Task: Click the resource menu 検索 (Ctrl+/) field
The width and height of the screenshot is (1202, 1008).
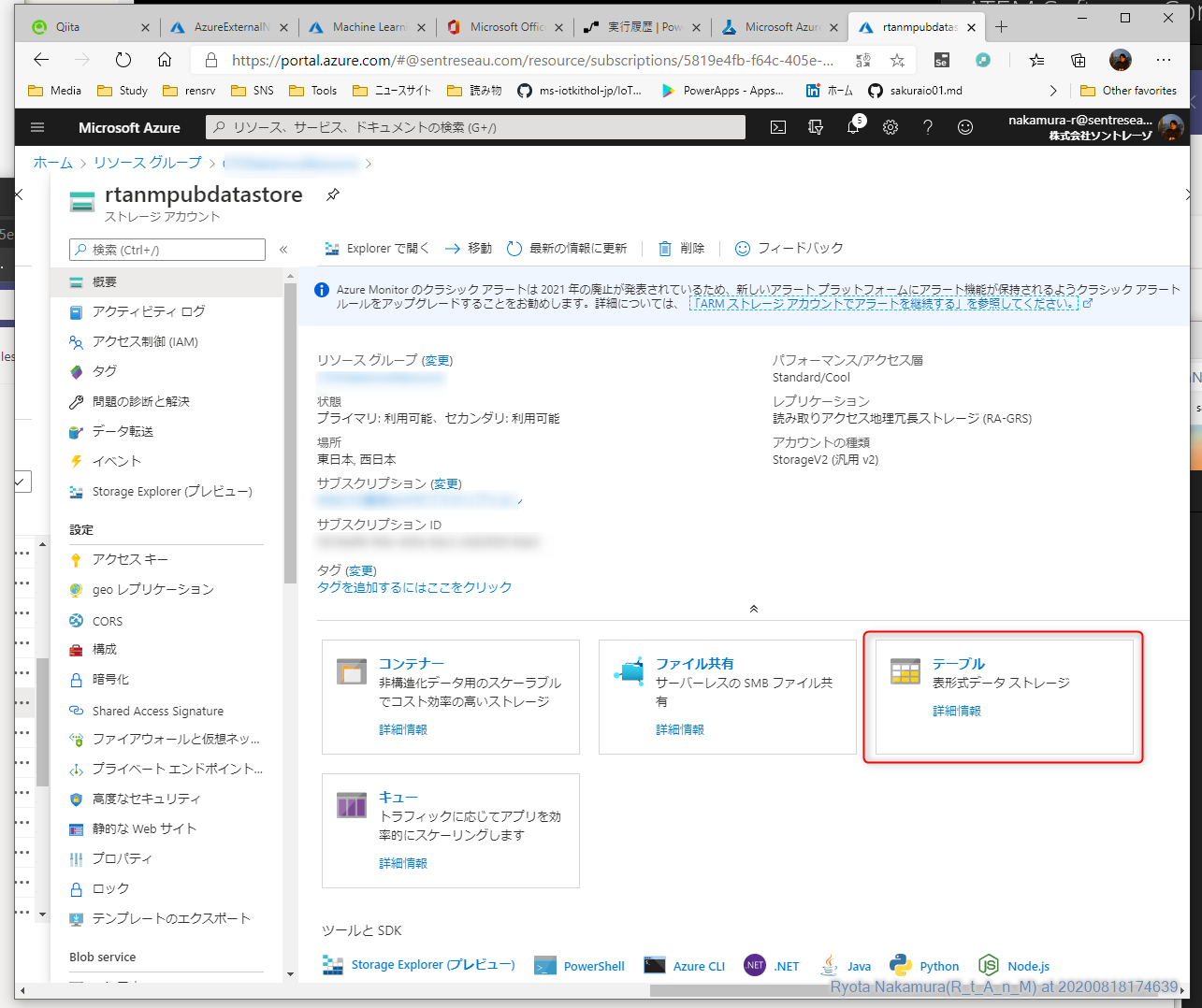Action: (x=167, y=250)
